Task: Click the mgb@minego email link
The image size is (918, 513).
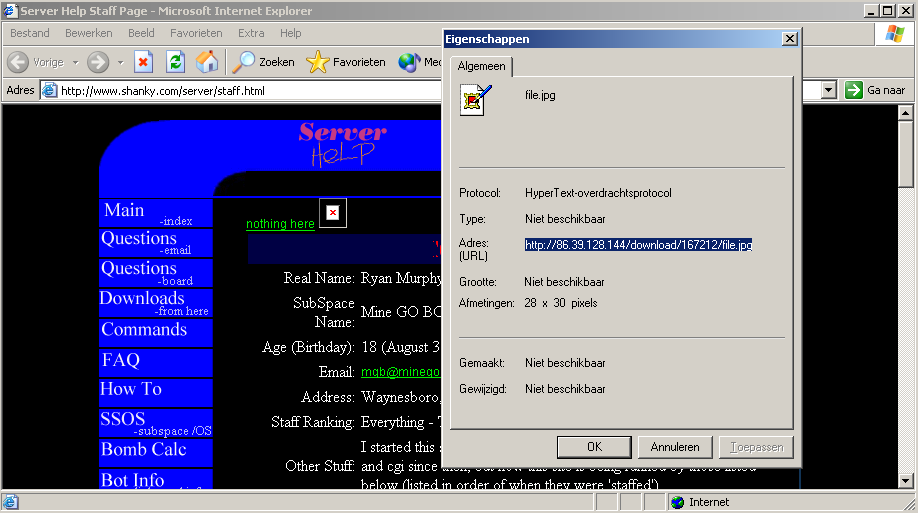Action: [x=400, y=372]
